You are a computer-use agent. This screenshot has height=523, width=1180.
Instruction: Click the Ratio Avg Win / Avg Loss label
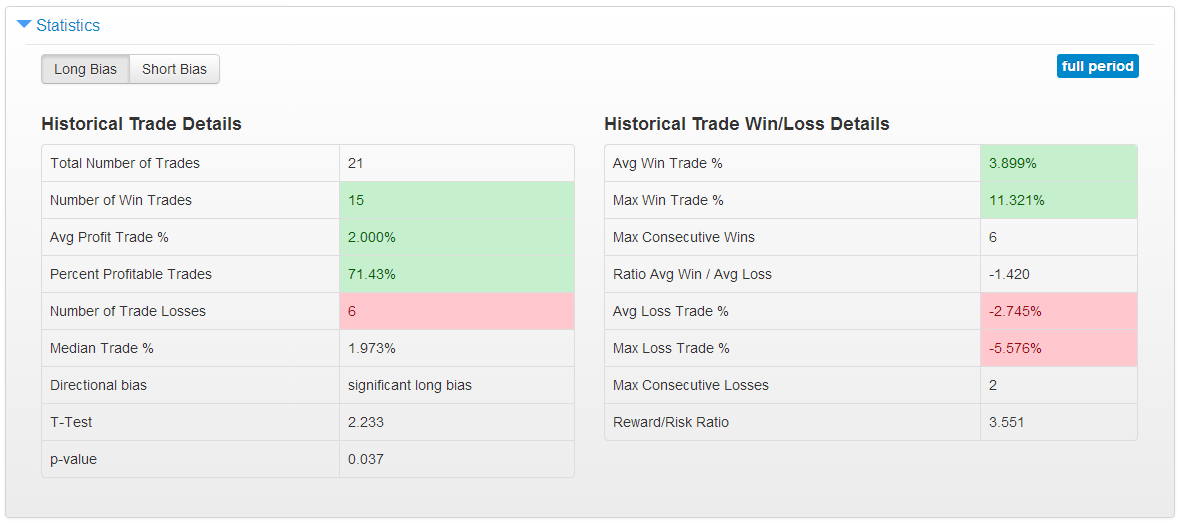(692, 274)
